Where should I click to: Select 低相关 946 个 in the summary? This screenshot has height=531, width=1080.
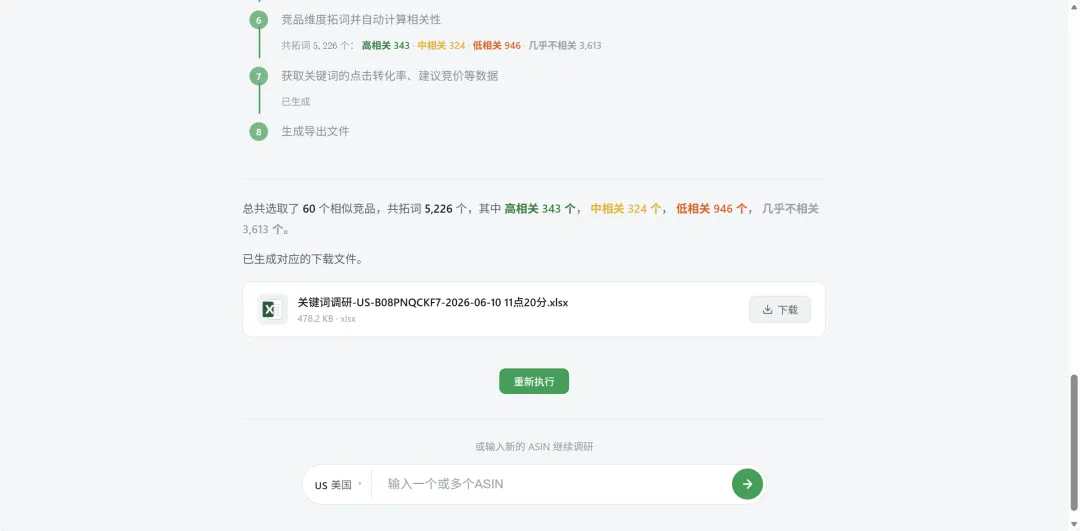[712, 209]
